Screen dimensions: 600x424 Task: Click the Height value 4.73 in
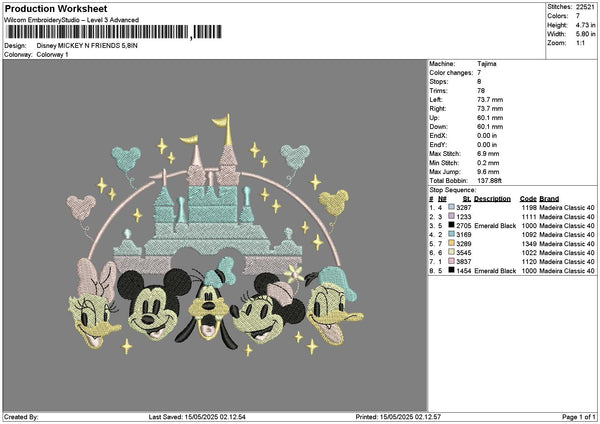click(x=585, y=25)
